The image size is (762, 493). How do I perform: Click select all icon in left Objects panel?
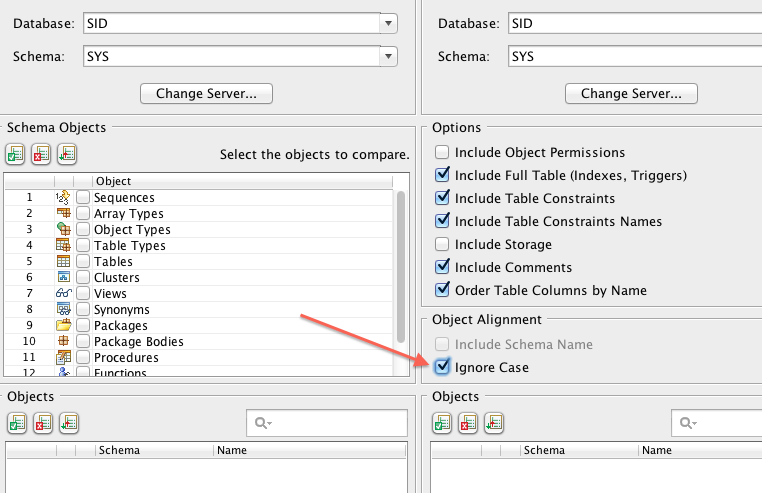click(x=17, y=423)
